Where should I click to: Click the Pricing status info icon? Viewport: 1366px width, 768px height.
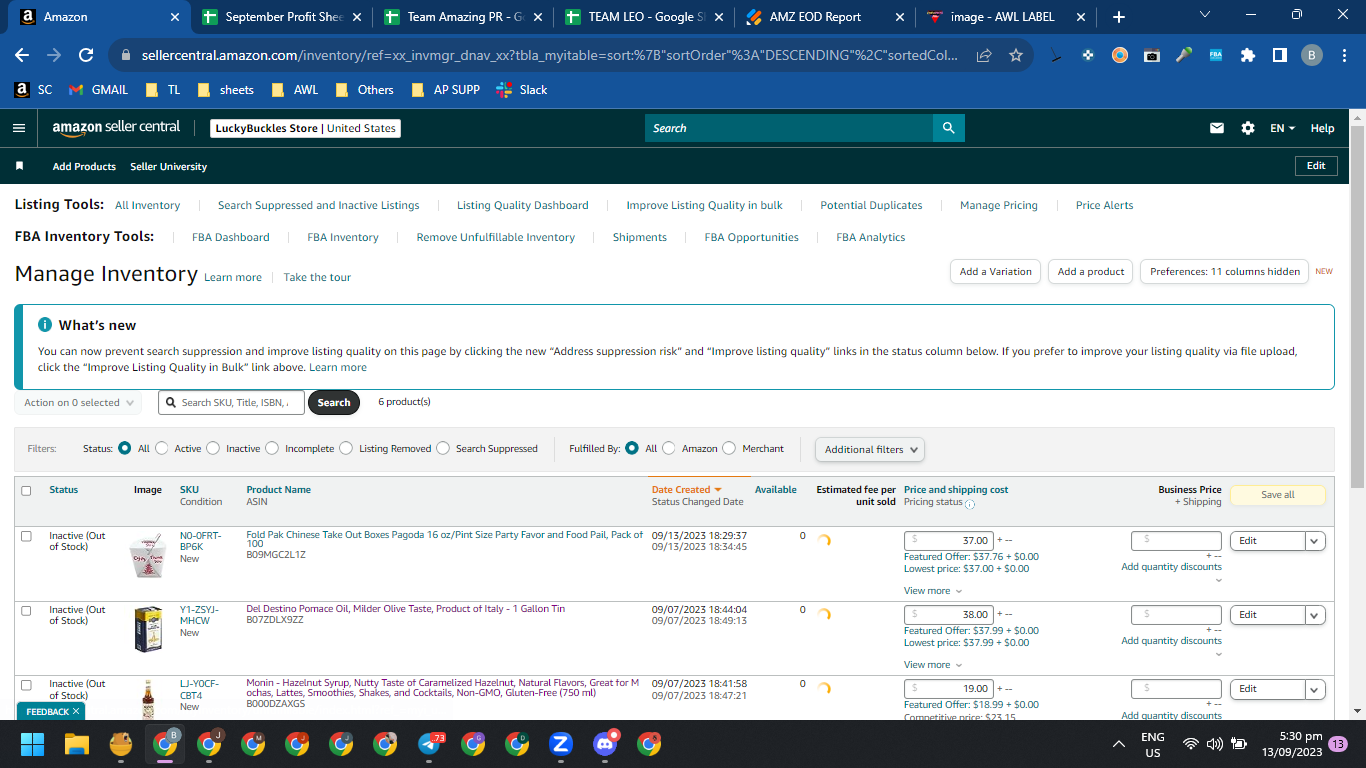click(x=970, y=504)
